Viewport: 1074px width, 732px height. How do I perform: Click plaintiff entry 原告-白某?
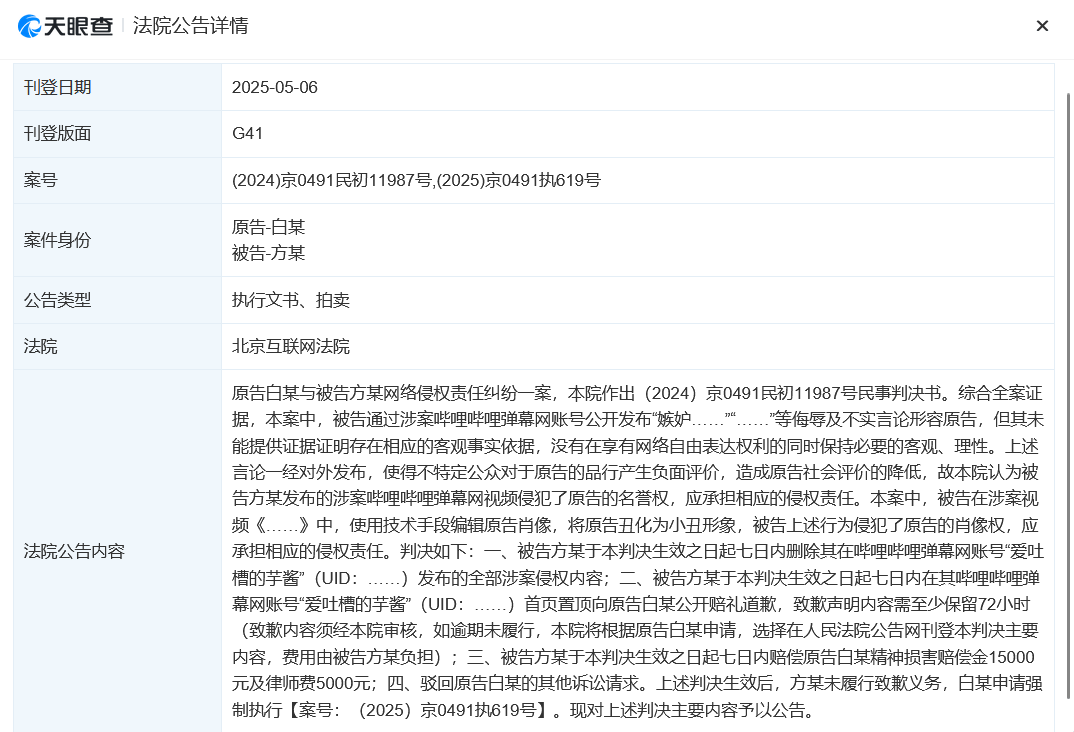click(x=268, y=227)
